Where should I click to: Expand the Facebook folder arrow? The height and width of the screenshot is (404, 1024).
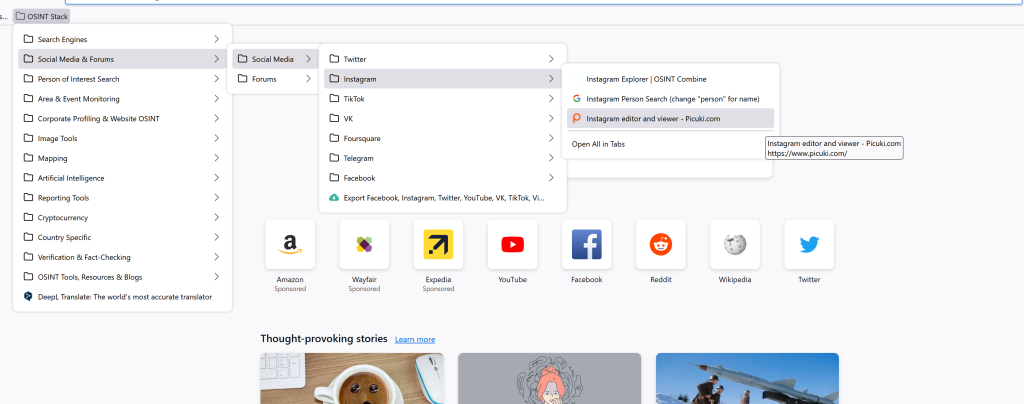click(x=551, y=178)
